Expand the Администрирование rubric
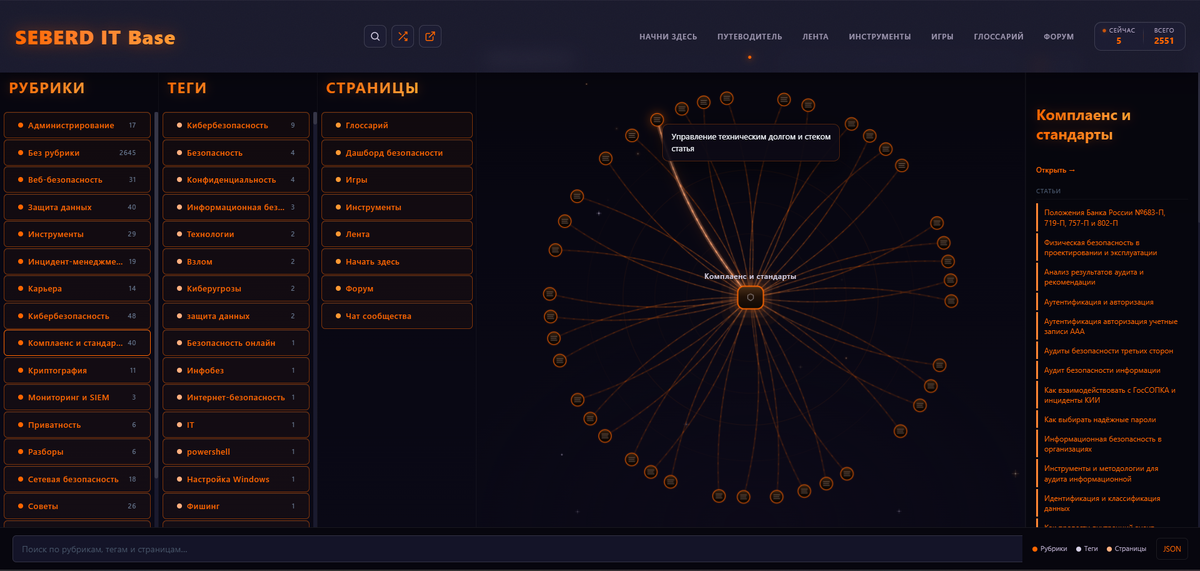Screen dimensions: 1200x571 tap(77, 125)
